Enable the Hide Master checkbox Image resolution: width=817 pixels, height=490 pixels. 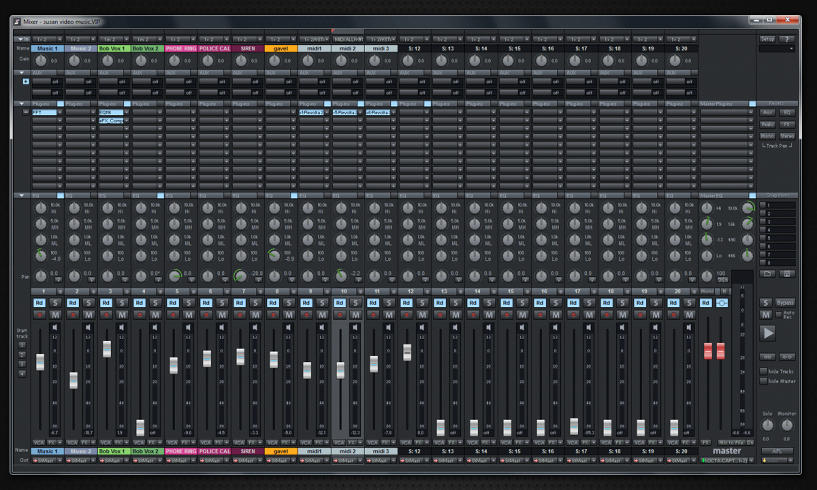point(763,381)
